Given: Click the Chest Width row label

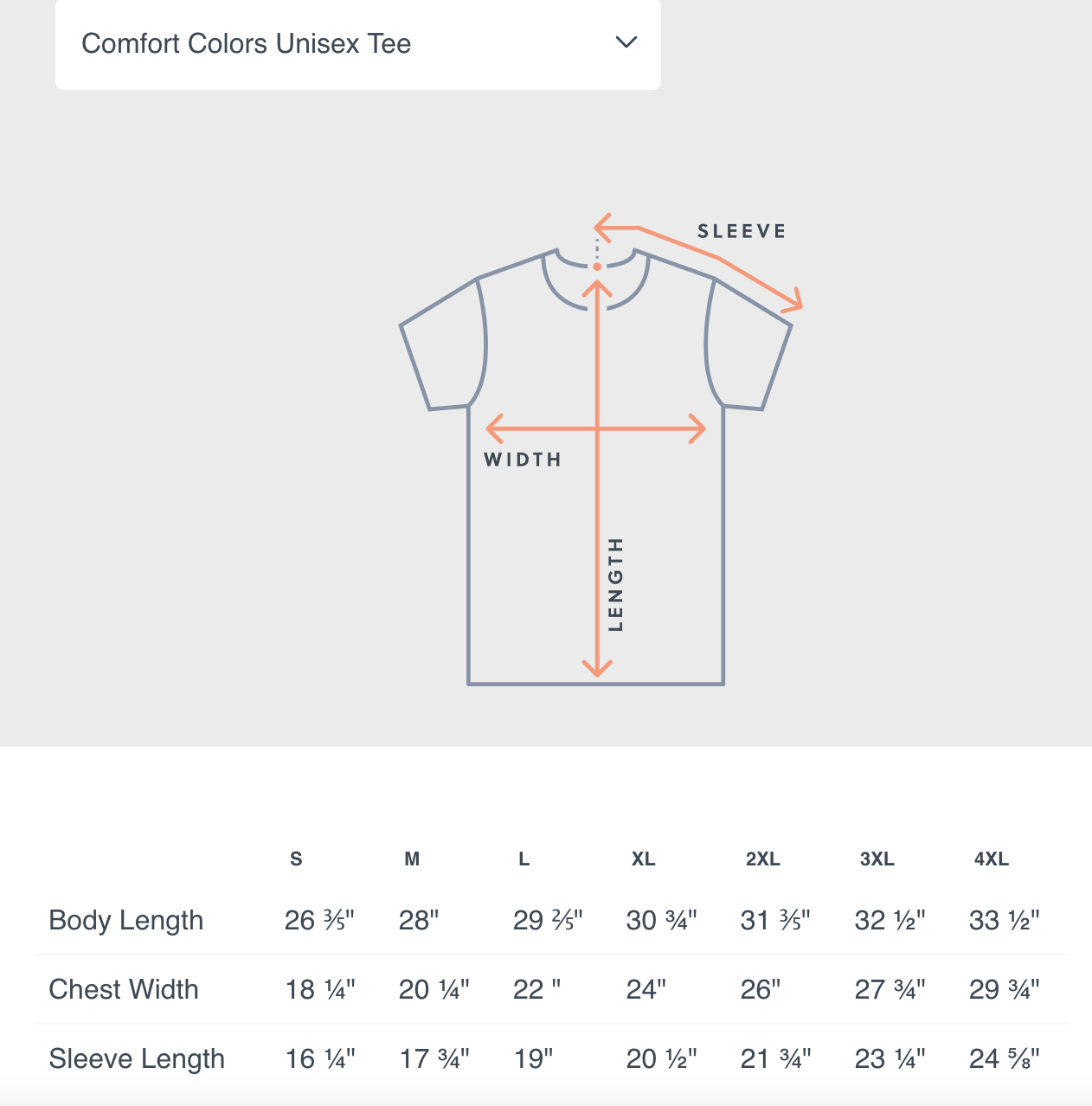Looking at the screenshot, I should (x=124, y=989).
